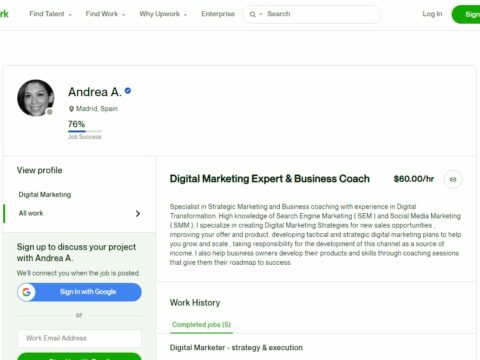
Task: Open search category dropdown arrow
Action: click(x=261, y=14)
